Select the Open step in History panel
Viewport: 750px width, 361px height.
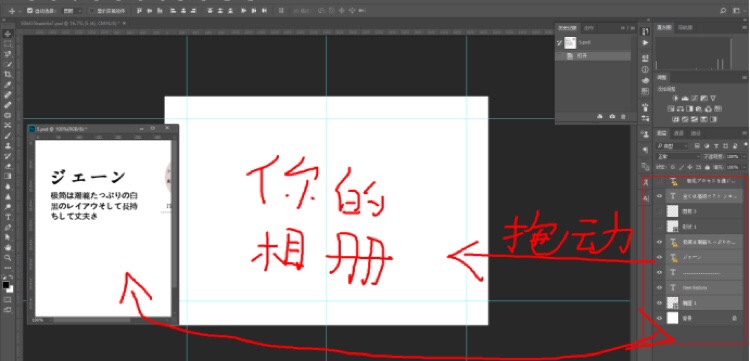pyautogui.click(x=593, y=56)
